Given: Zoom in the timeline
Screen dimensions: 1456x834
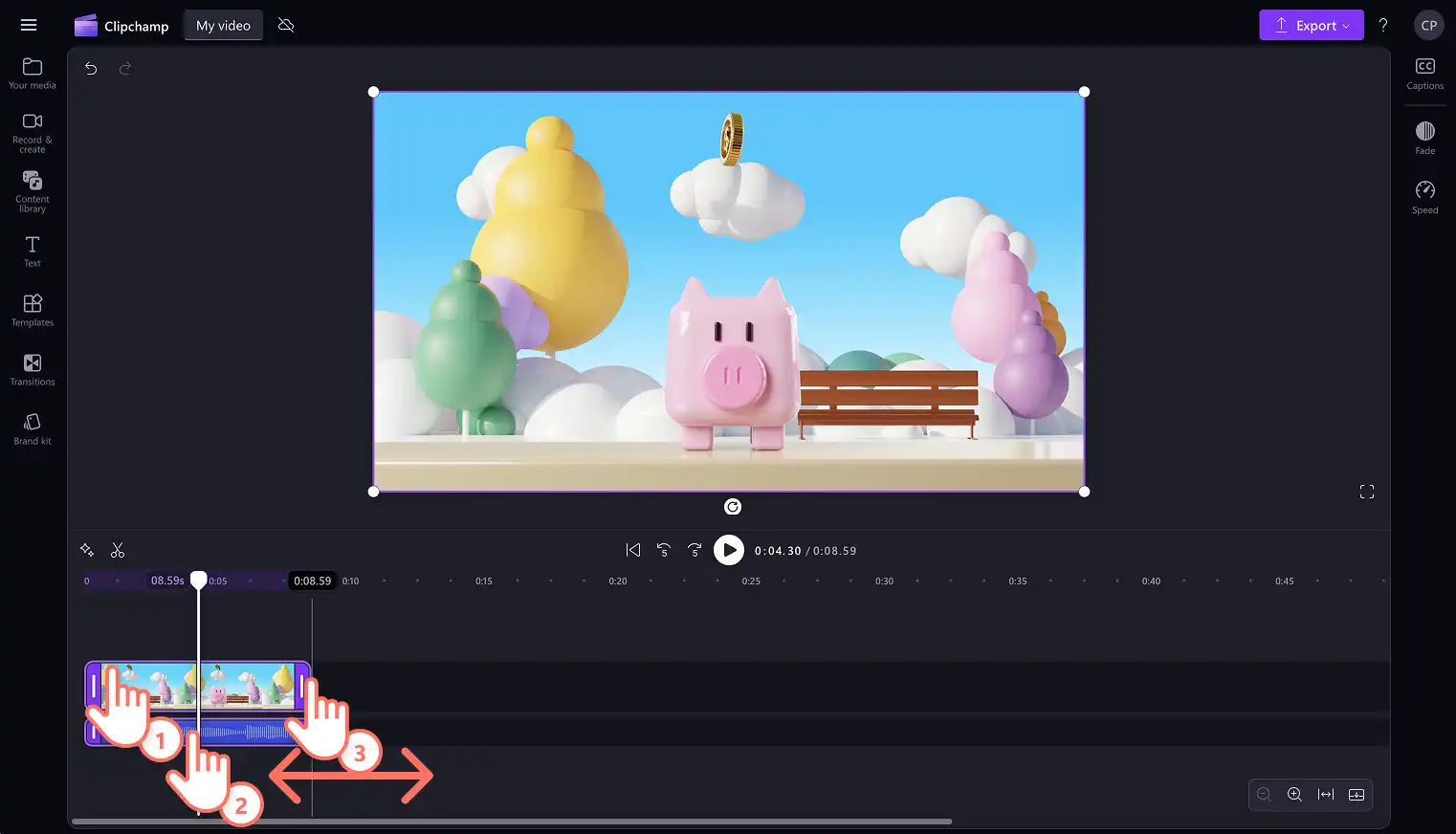Looking at the screenshot, I should (1295, 795).
